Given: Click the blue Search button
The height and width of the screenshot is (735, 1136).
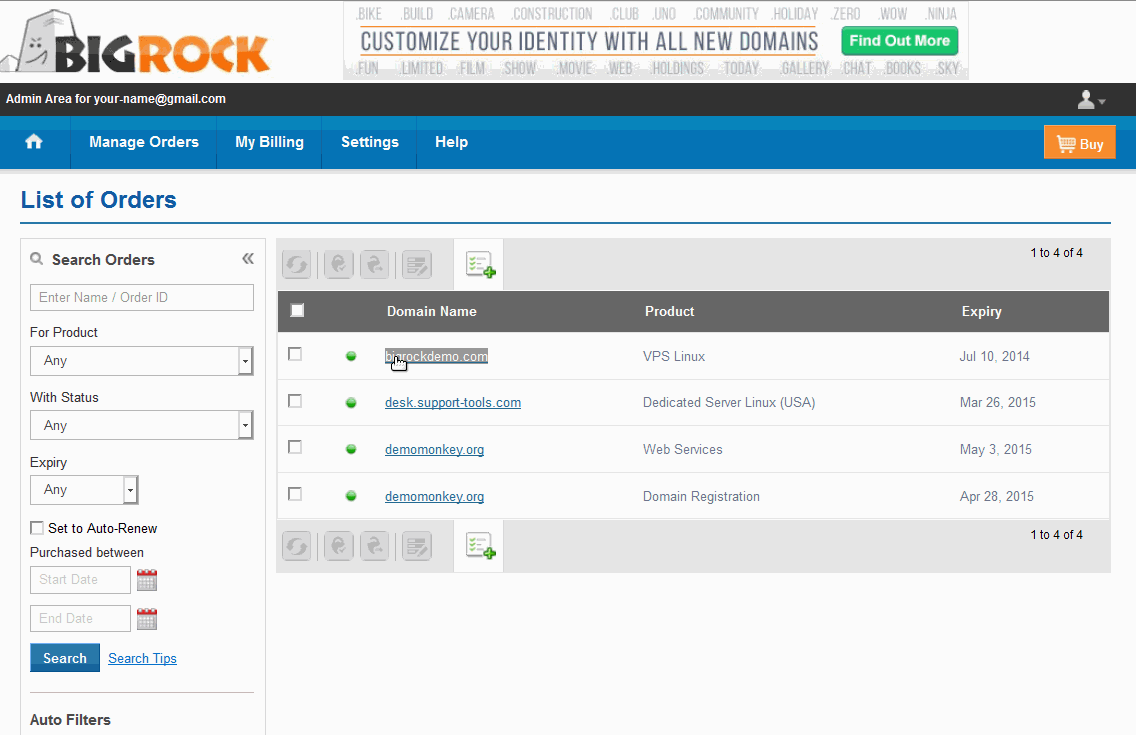Looking at the screenshot, I should point(65,658).
